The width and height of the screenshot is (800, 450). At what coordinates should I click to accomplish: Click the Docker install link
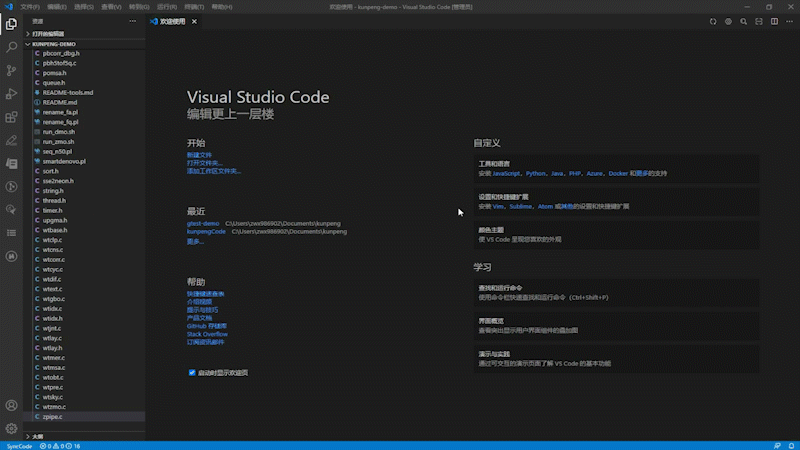(x=618, y=173)
